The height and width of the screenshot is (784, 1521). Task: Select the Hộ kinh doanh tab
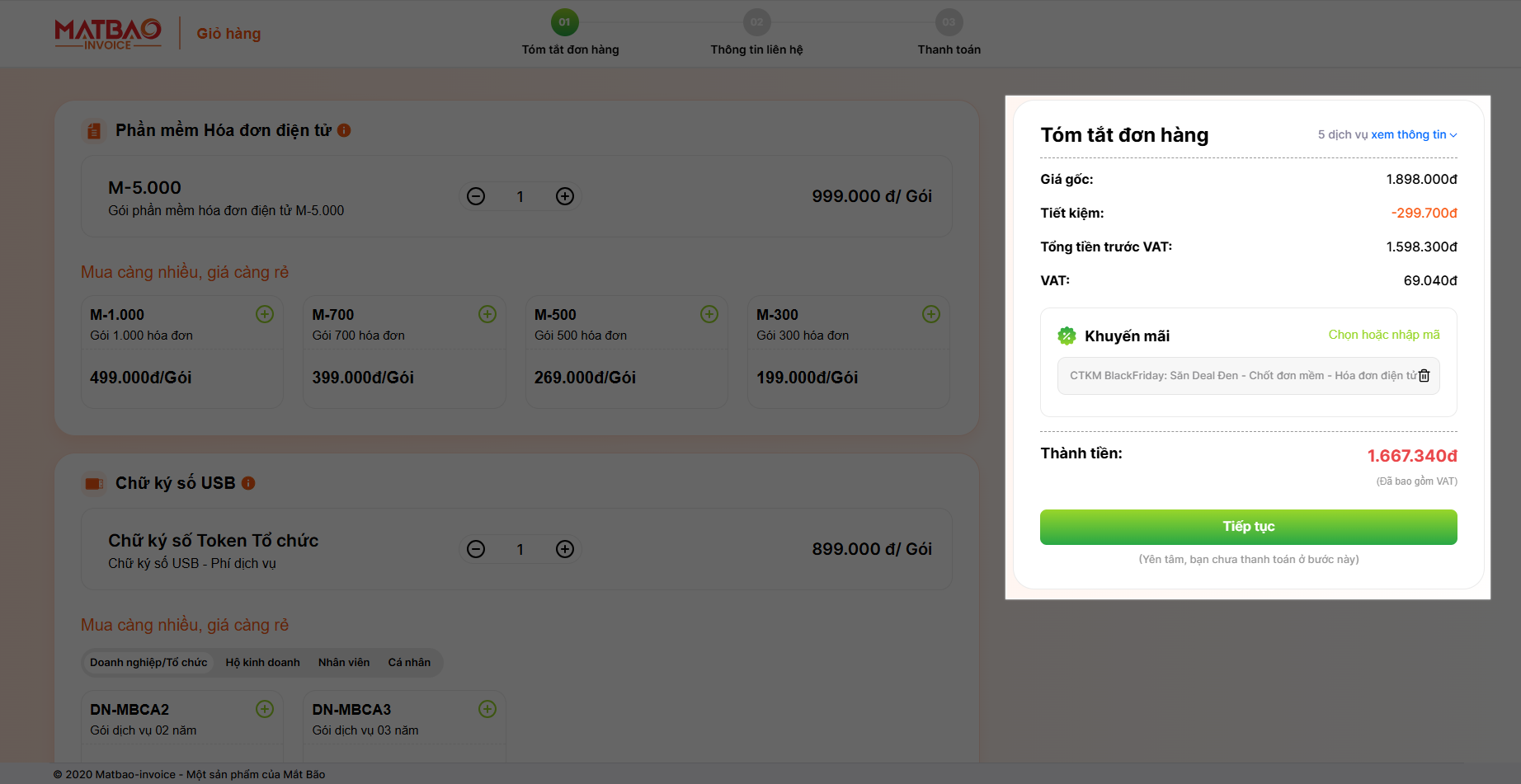[x=262, y=663]
